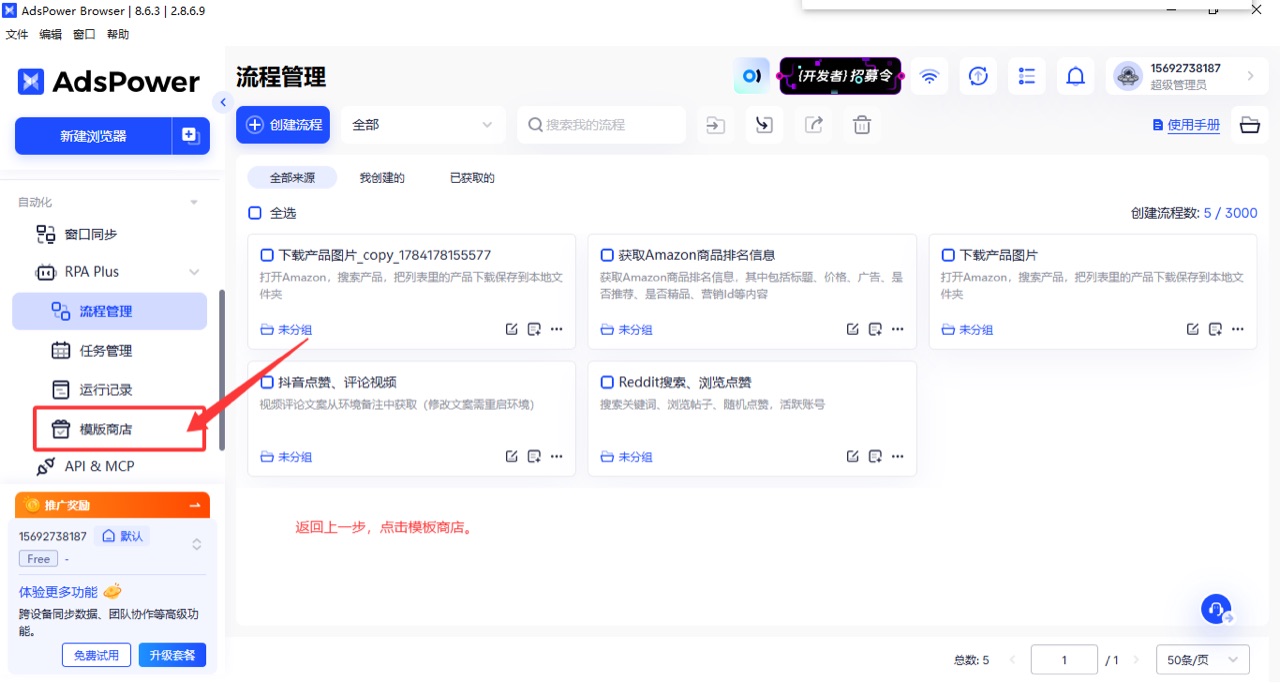Click the 升级套餐 button

[x=172, y=655]
